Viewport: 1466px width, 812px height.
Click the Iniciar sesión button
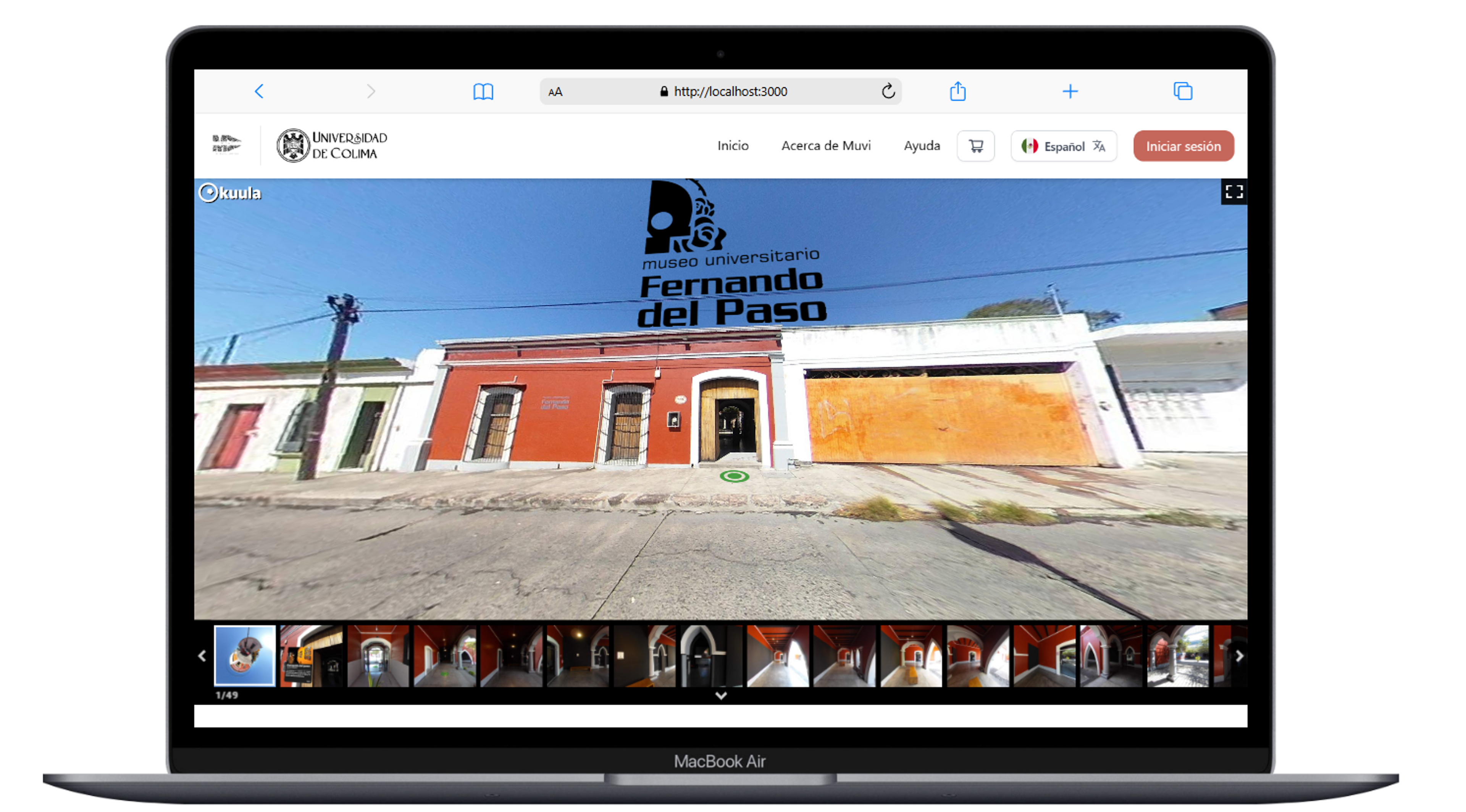1183,146
